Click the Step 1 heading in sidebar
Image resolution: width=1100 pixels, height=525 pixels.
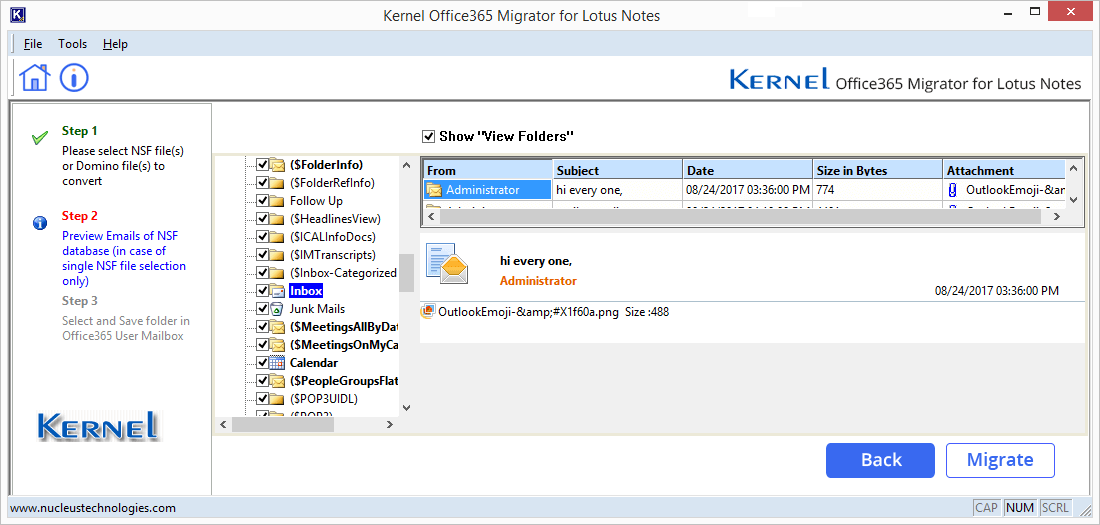tap(80, 131)
